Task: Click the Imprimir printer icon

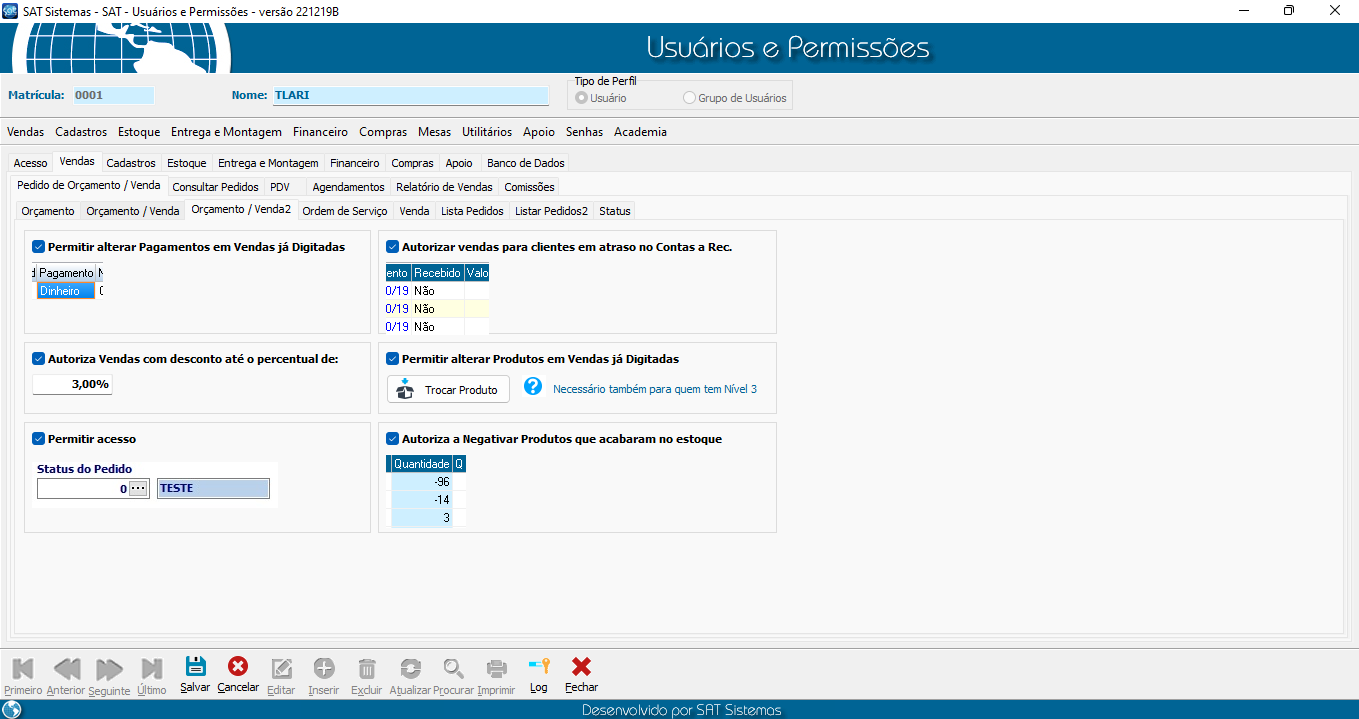Action: pos(496,668)
